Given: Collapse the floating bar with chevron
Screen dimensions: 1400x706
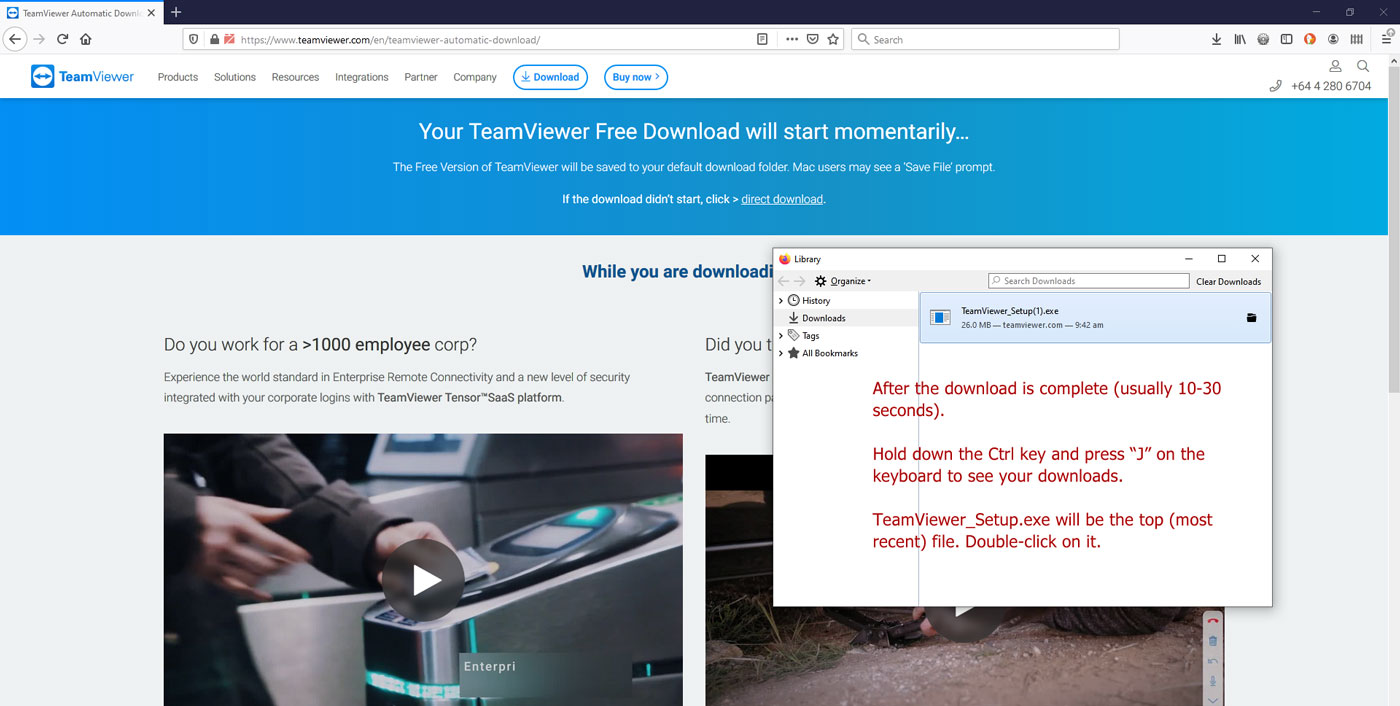Looking at the screenshot, I should 1213,699.
